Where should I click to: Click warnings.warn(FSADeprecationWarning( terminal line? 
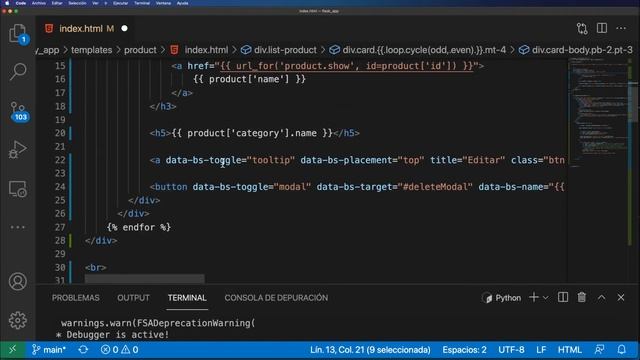pos(158,323)
